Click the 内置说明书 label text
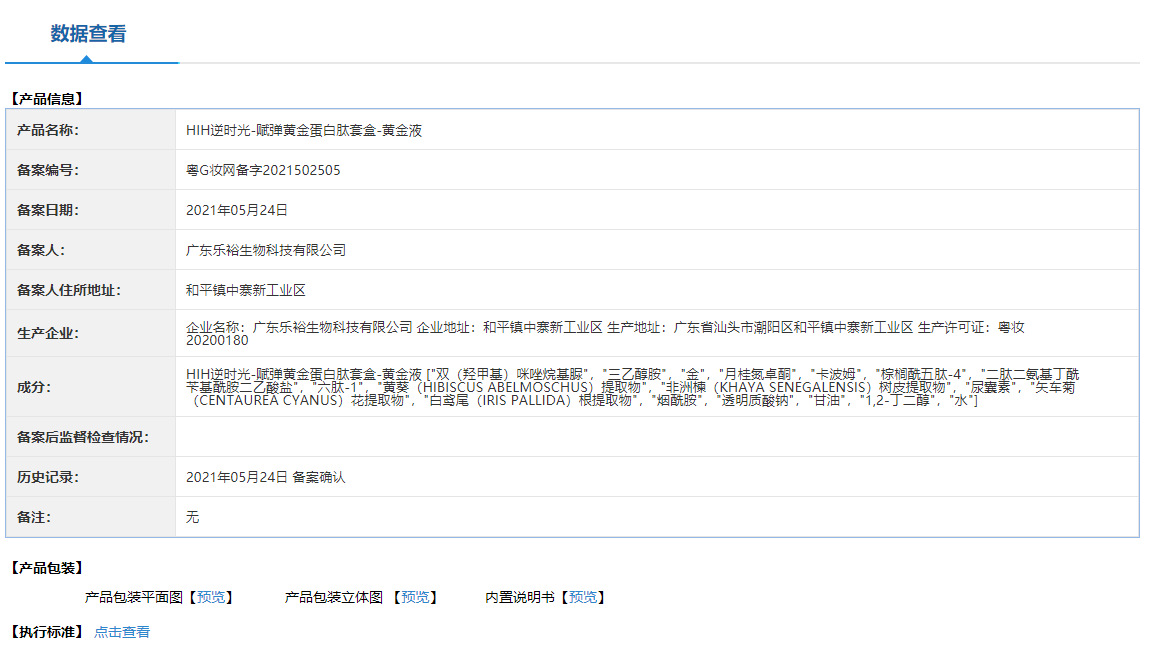This screenshot has width=1156, height=662. (520, 597)
